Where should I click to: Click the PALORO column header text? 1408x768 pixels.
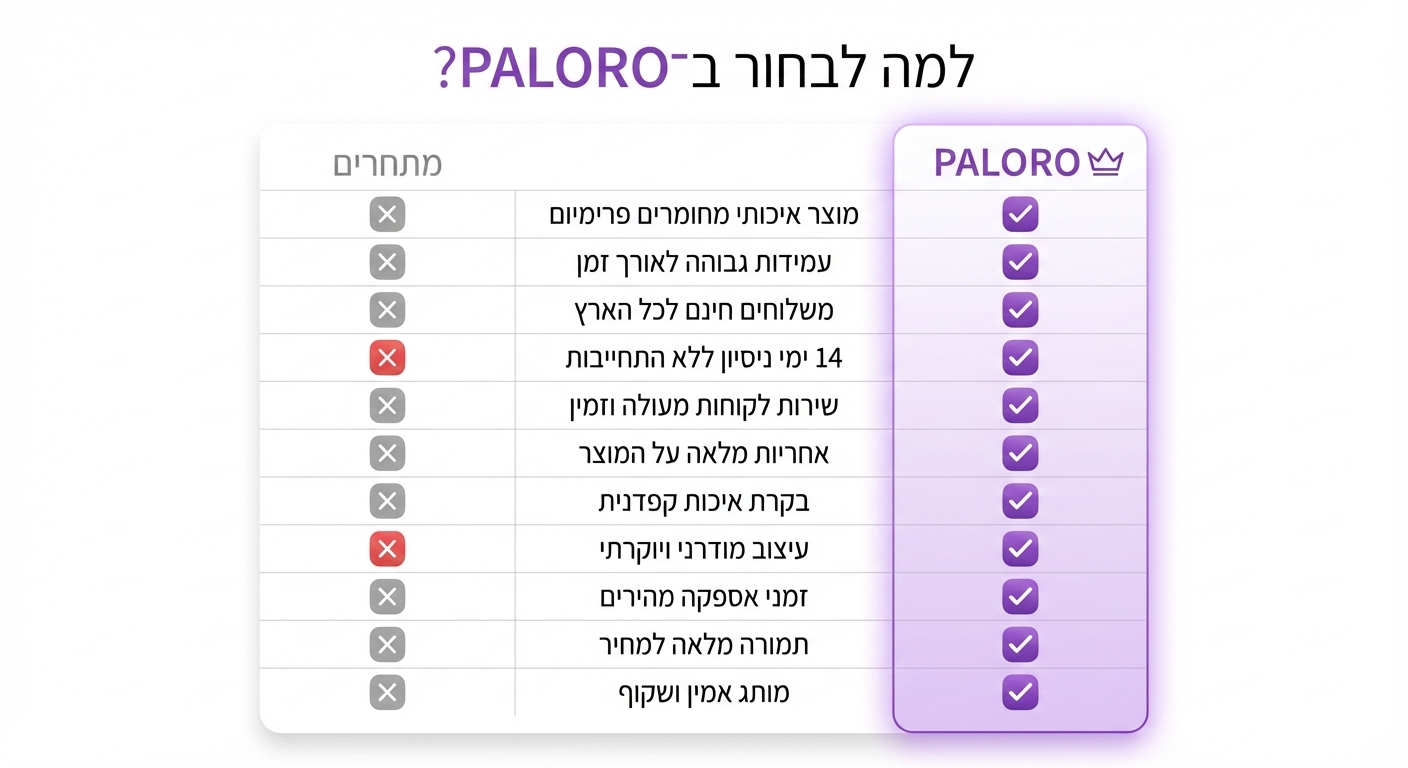coord(1007,163)
